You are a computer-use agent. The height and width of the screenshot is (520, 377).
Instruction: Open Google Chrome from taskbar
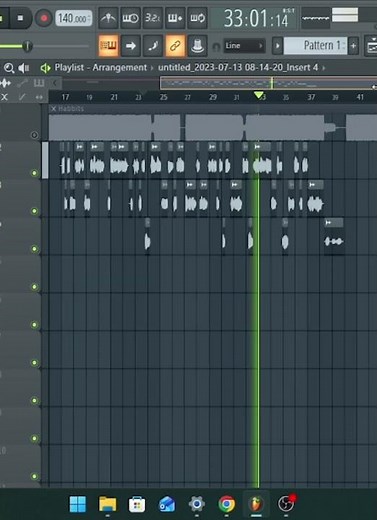[x=226, y=504]
